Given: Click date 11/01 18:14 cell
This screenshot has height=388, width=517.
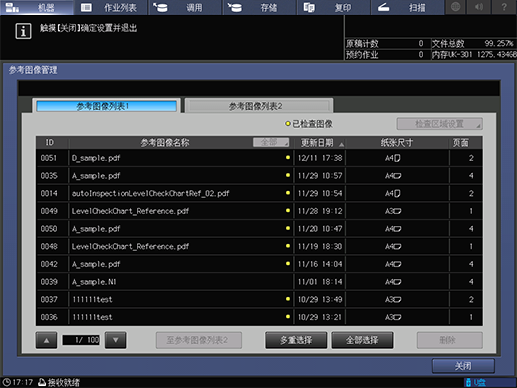Looking at the screenshot, I should coord(320,282).
